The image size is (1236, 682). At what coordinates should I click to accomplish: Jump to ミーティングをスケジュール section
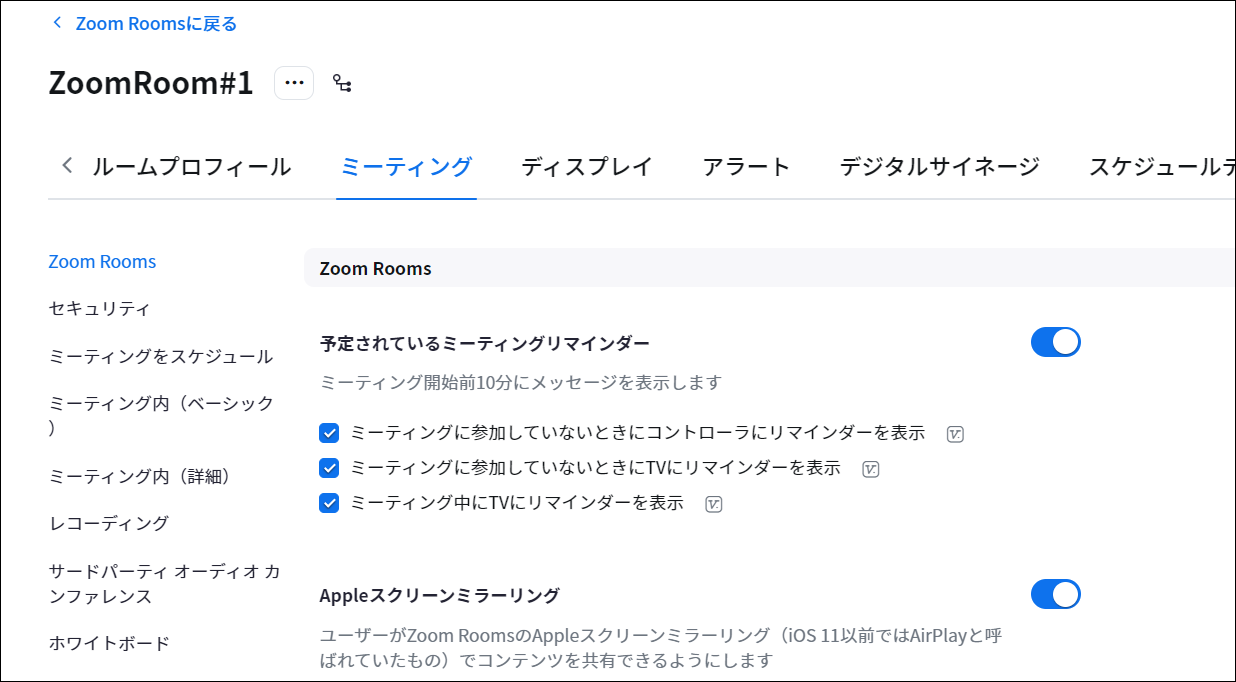click(161, 357)
